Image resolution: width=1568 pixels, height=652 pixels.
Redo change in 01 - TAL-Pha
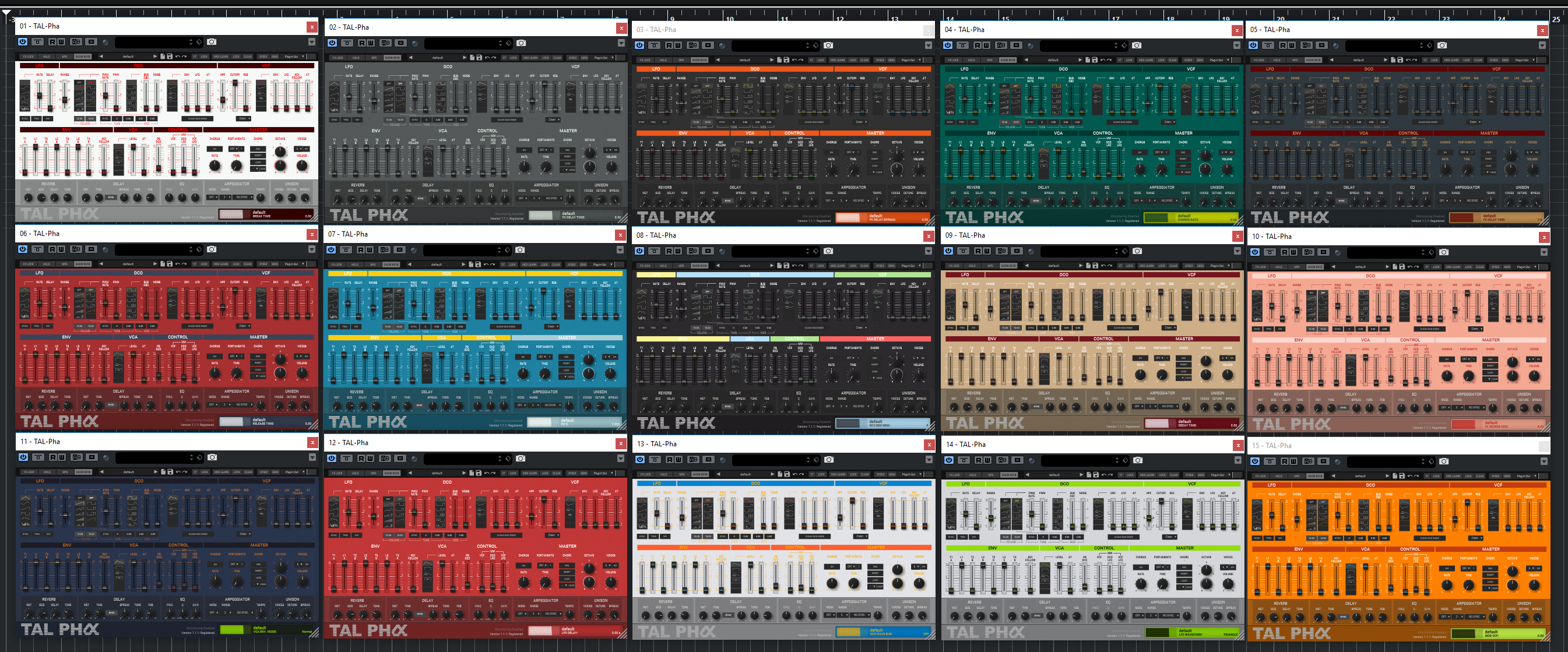point(184,57)
